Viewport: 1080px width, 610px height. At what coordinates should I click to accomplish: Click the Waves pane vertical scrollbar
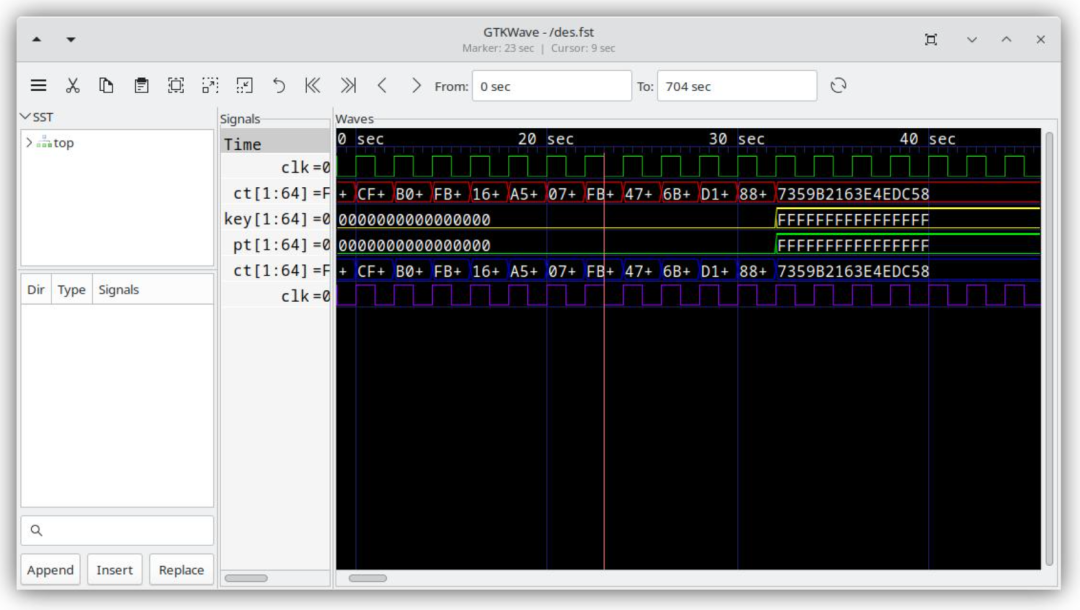tap(1049, 348)
